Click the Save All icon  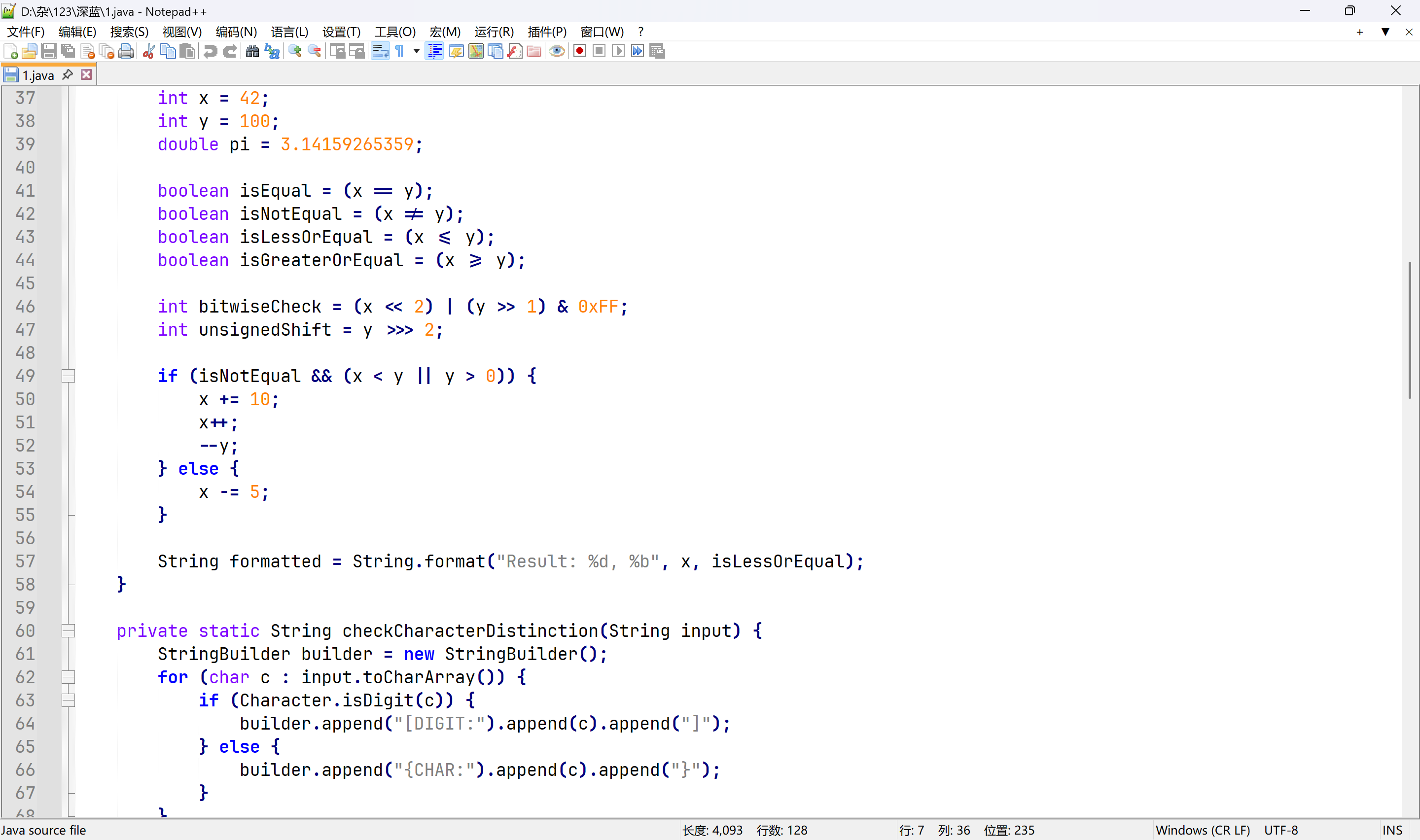(68, 51)
